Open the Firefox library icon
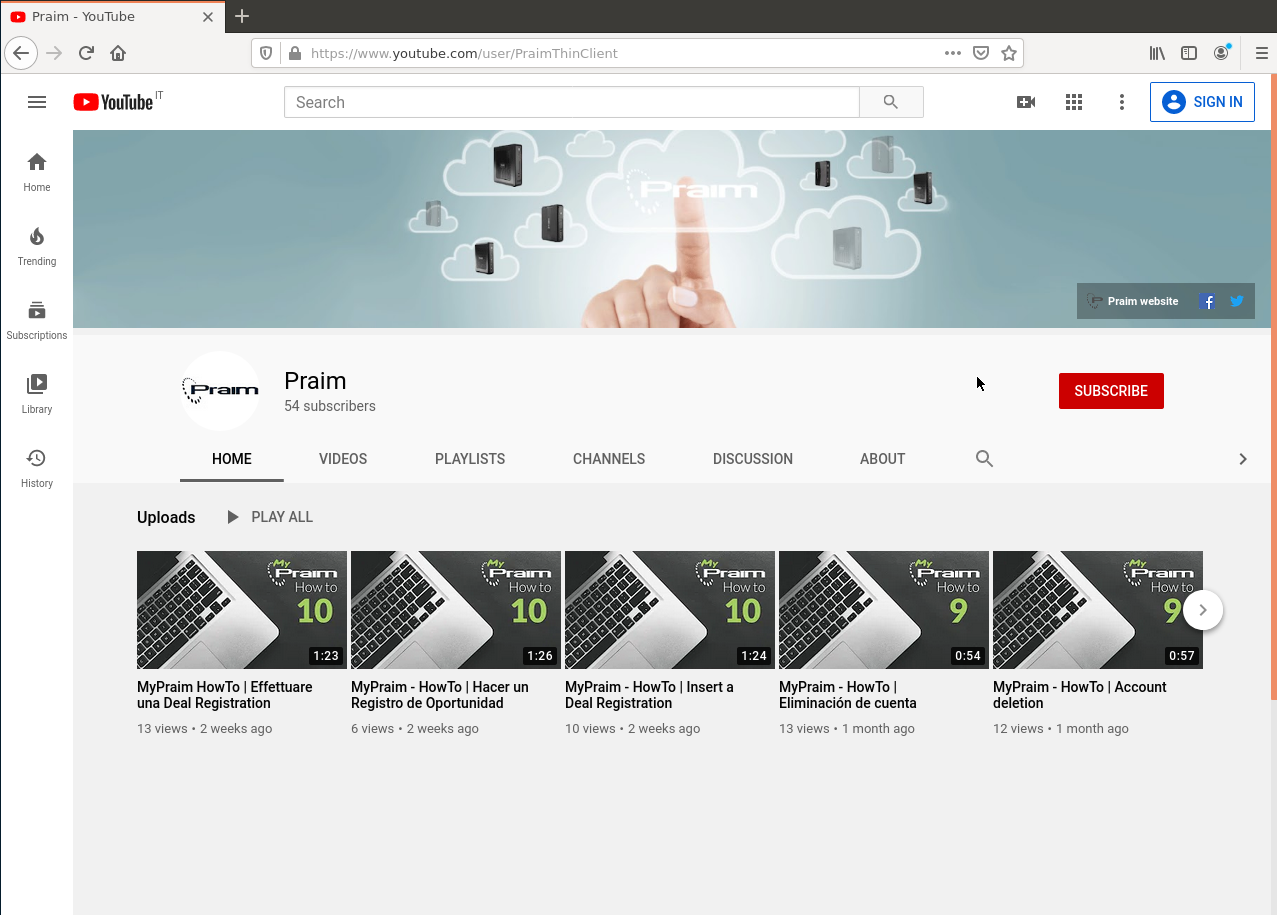The width and height of the screenshot is (1277, 915). click(x=1157, y=53)
